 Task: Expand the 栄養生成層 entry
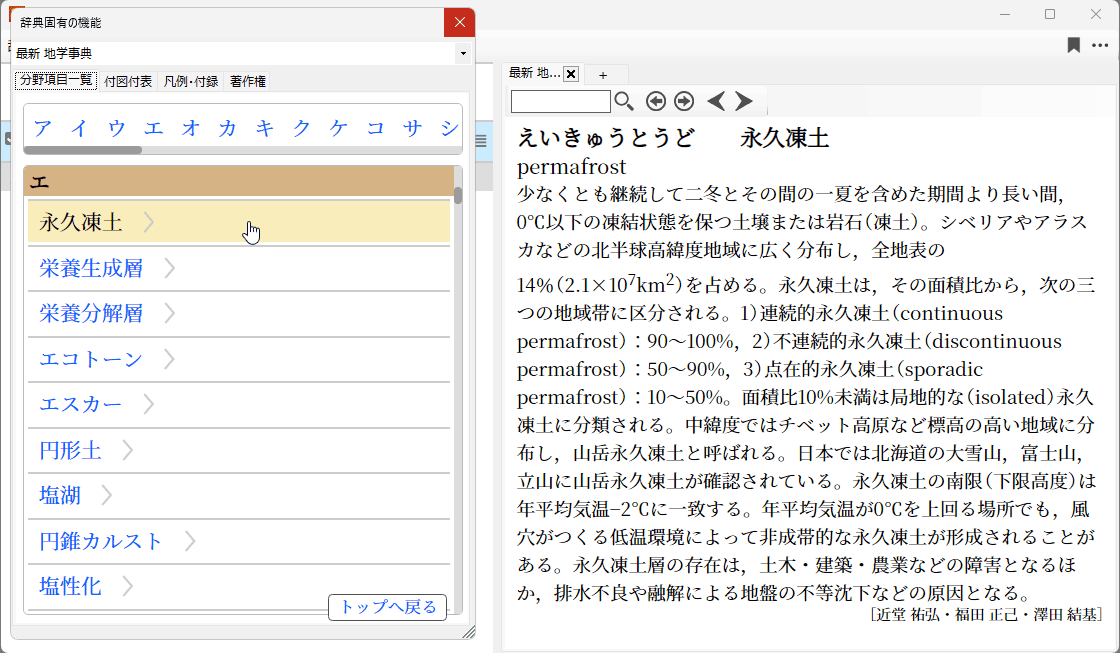(x=170, y=268)
